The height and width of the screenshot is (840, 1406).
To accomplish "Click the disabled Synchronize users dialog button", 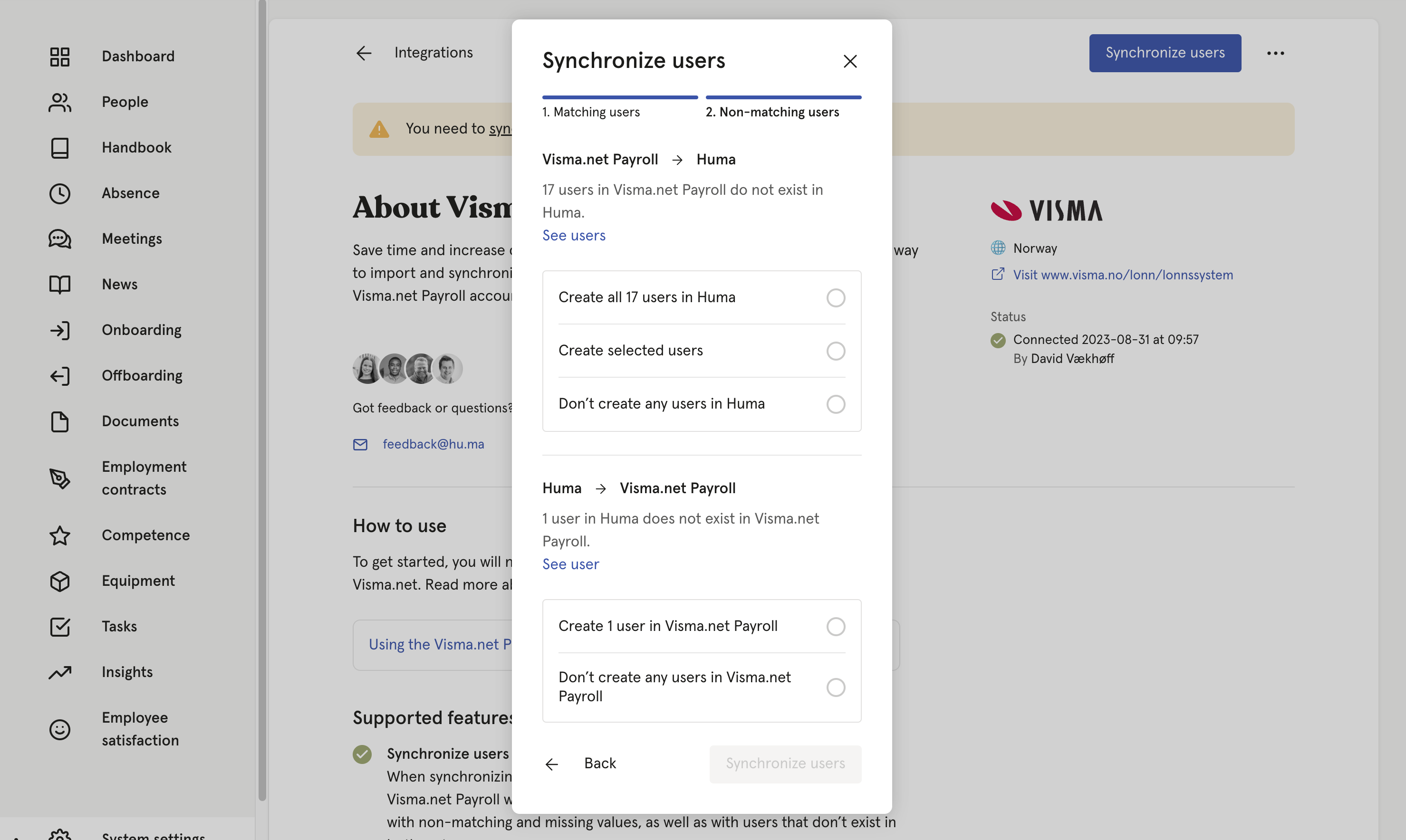I will (785, 764).
